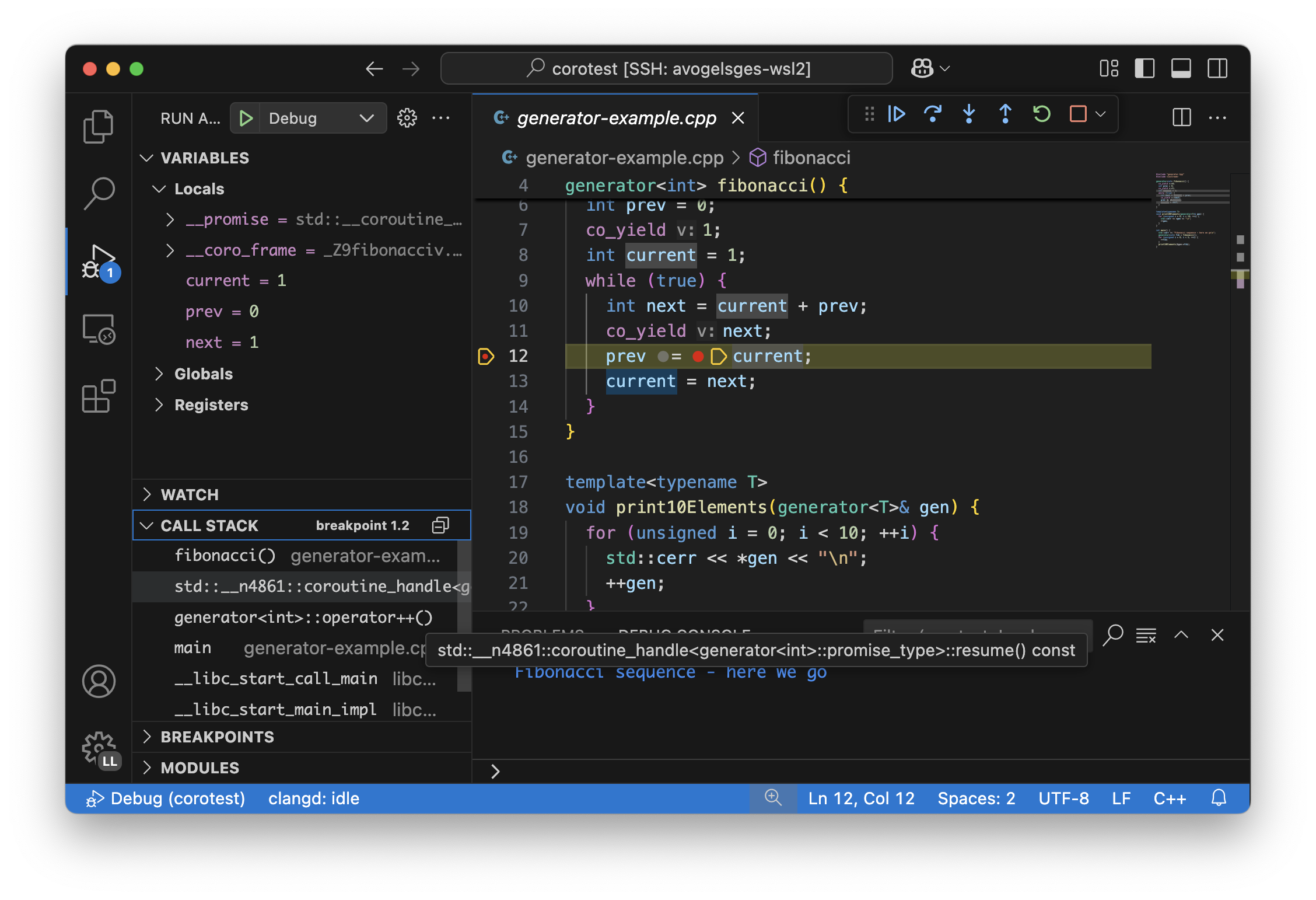1316x900 pixels.
Task: Click the notifications bell in status bar
Action: click(x=1219, y=798)
